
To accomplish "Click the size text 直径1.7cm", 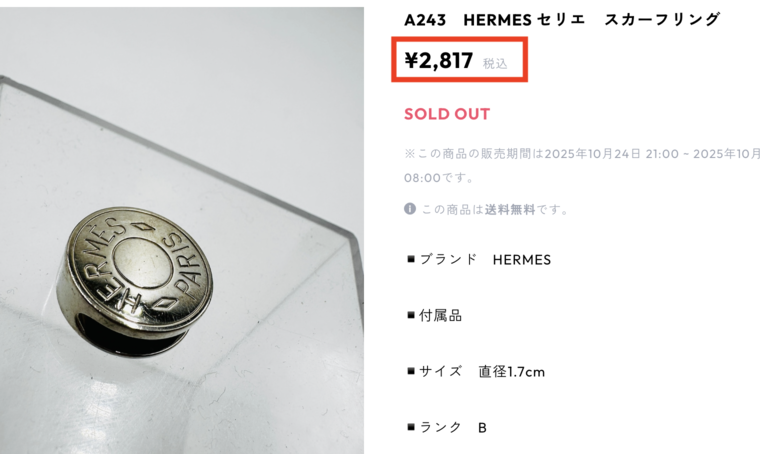I will pos(511,372).
